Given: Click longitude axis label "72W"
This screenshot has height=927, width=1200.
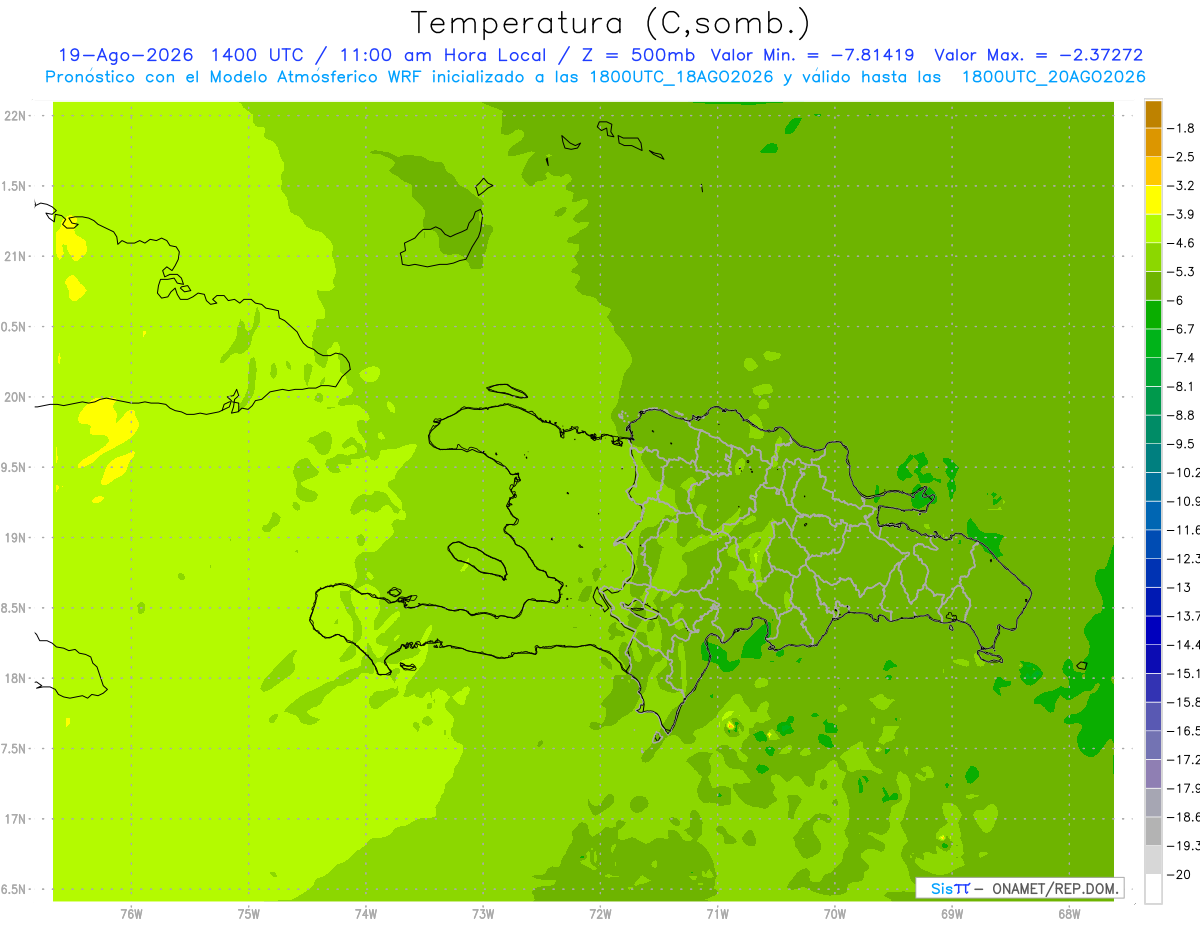Looking at the screenshot, I should pos(600,913).
